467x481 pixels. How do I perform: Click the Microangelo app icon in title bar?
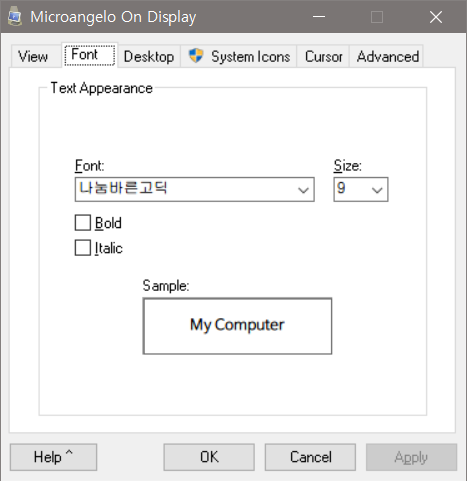pos(15,17)
